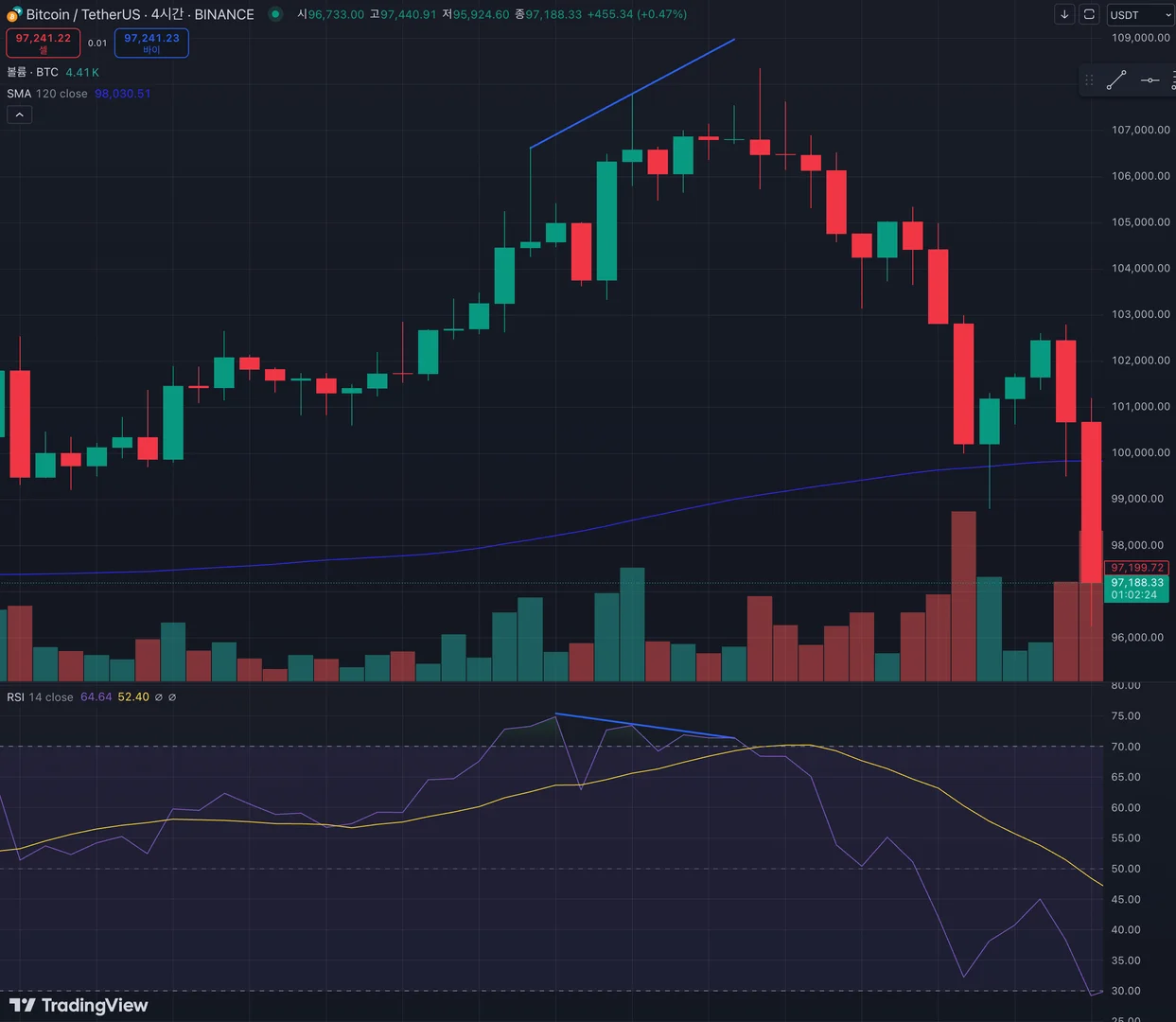Viewport: 1176px width, 1022px height.
Task: Select the horizontal line drawing tool
Action: pos(1150,80)
